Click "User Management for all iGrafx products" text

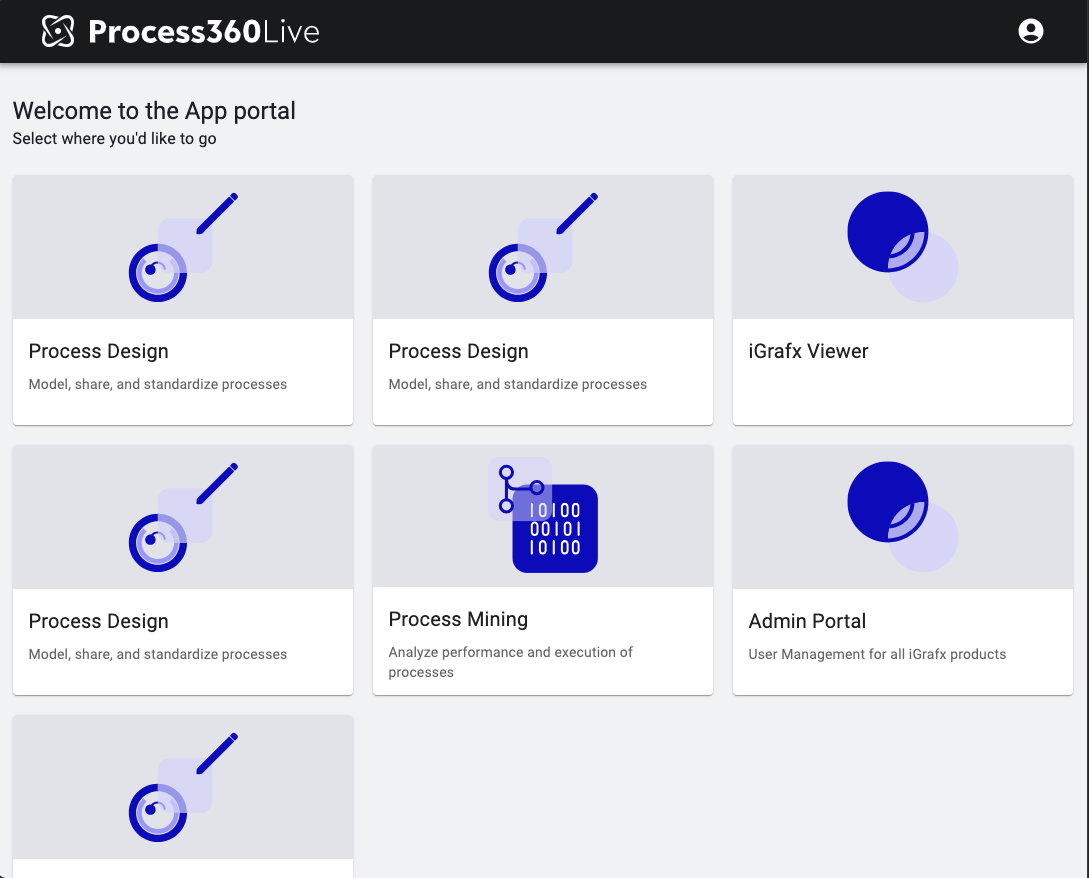pyautogui.click(x=877, y=654)
